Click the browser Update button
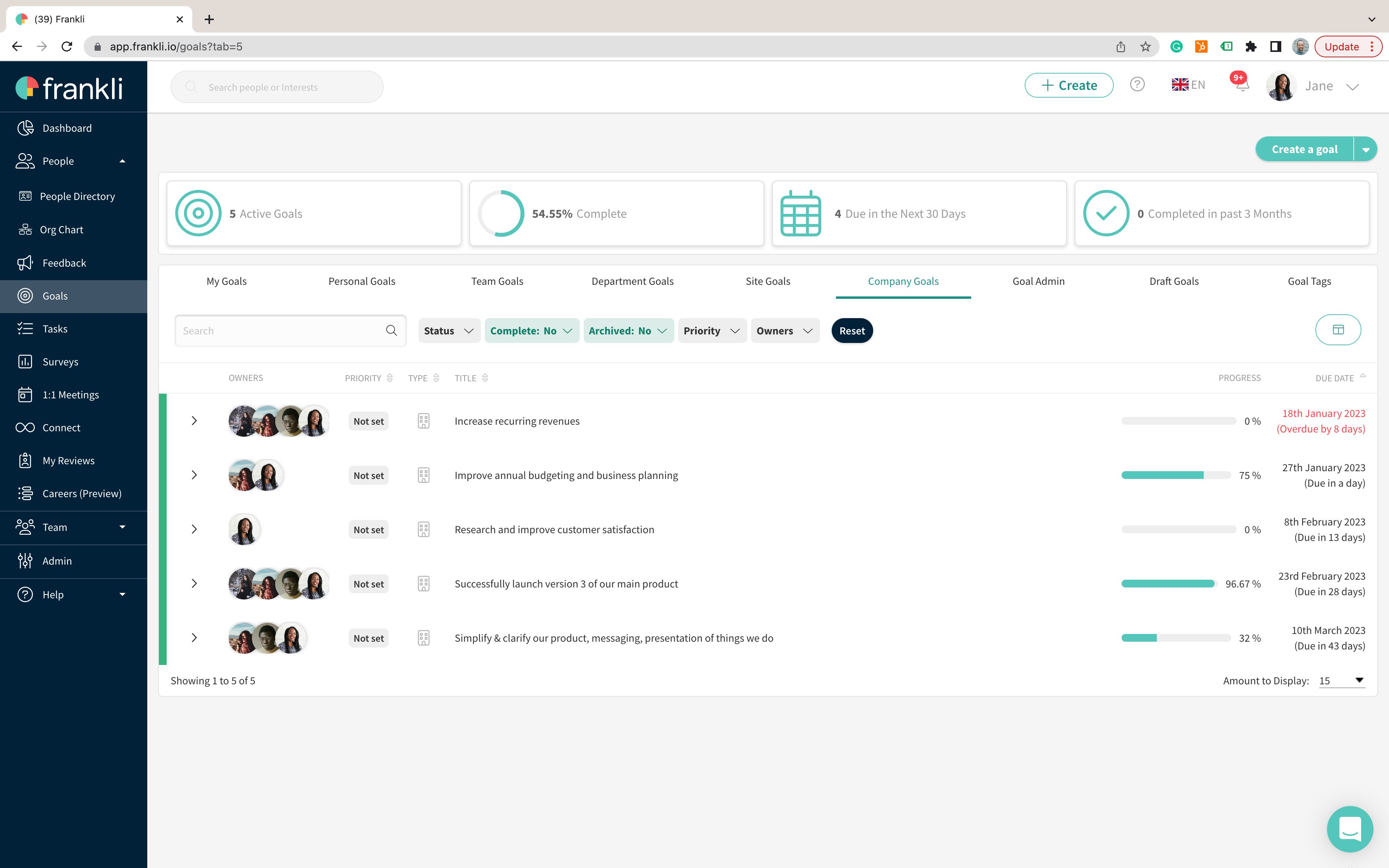The image size is (1389, 868). tap(1348, 46)
